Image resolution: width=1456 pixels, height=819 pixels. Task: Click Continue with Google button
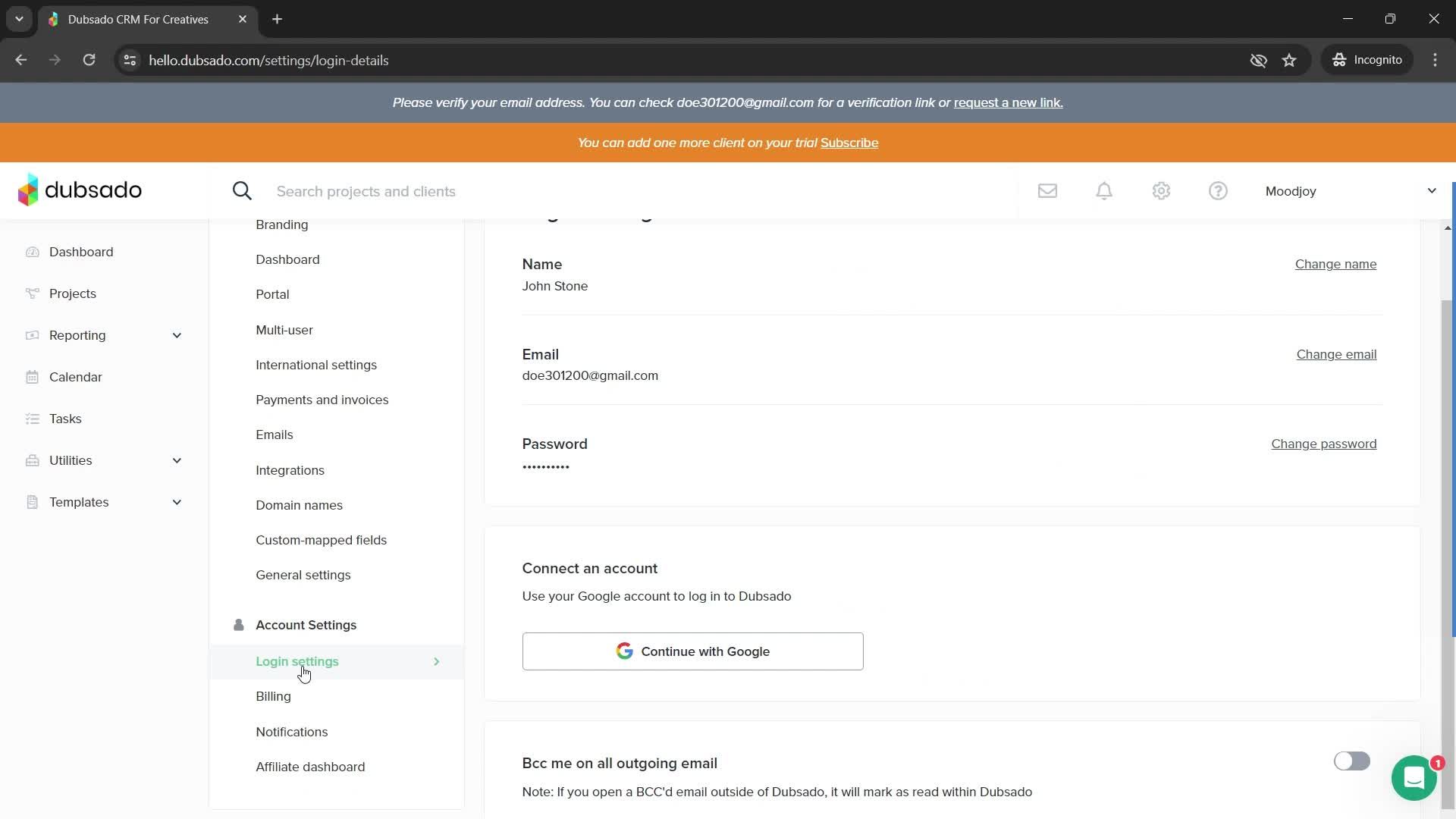692,651
